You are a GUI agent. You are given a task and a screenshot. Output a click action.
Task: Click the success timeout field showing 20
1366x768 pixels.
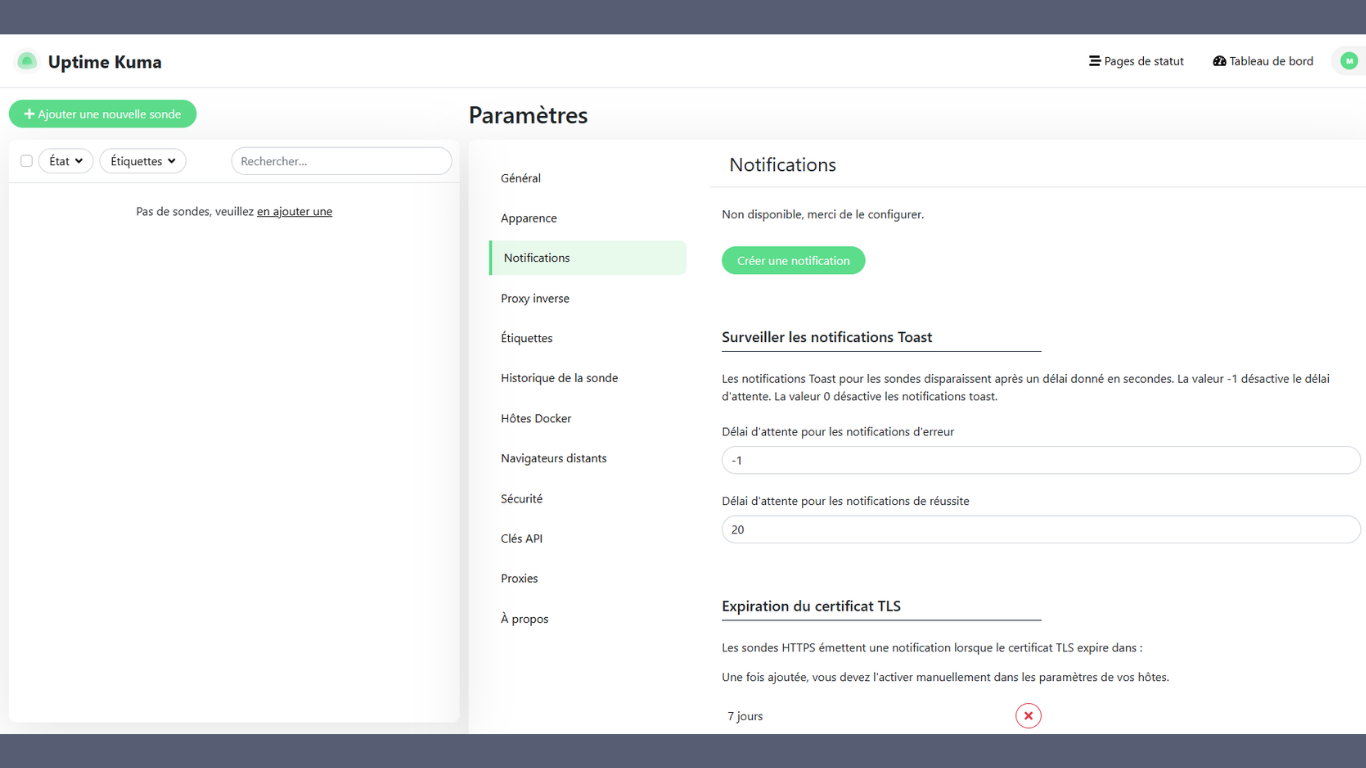click(1041, 529)
